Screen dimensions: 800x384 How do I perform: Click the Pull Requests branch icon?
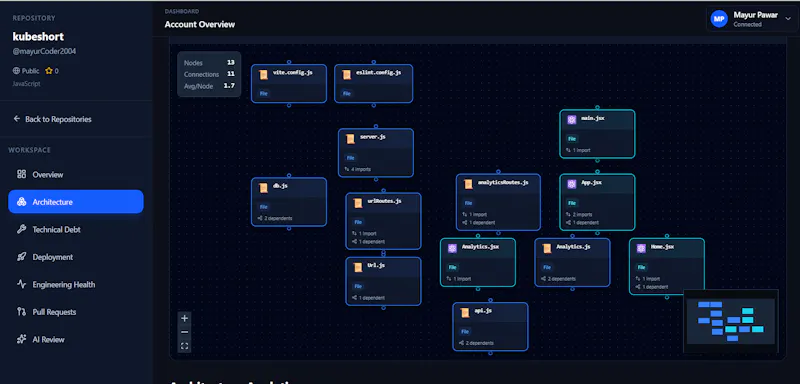21,312
